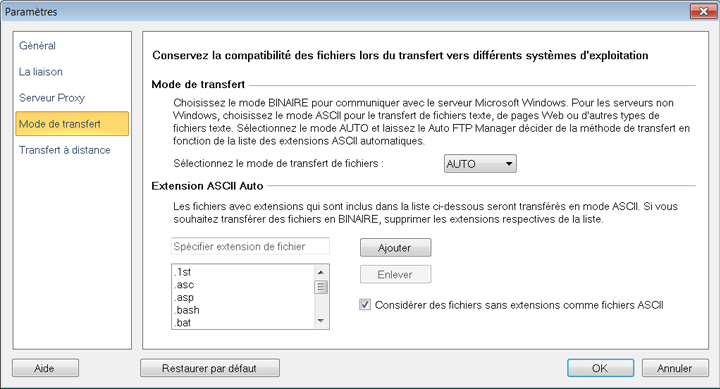Open help with the Aide button
The image size is (720, 389).
coord(45,368)
